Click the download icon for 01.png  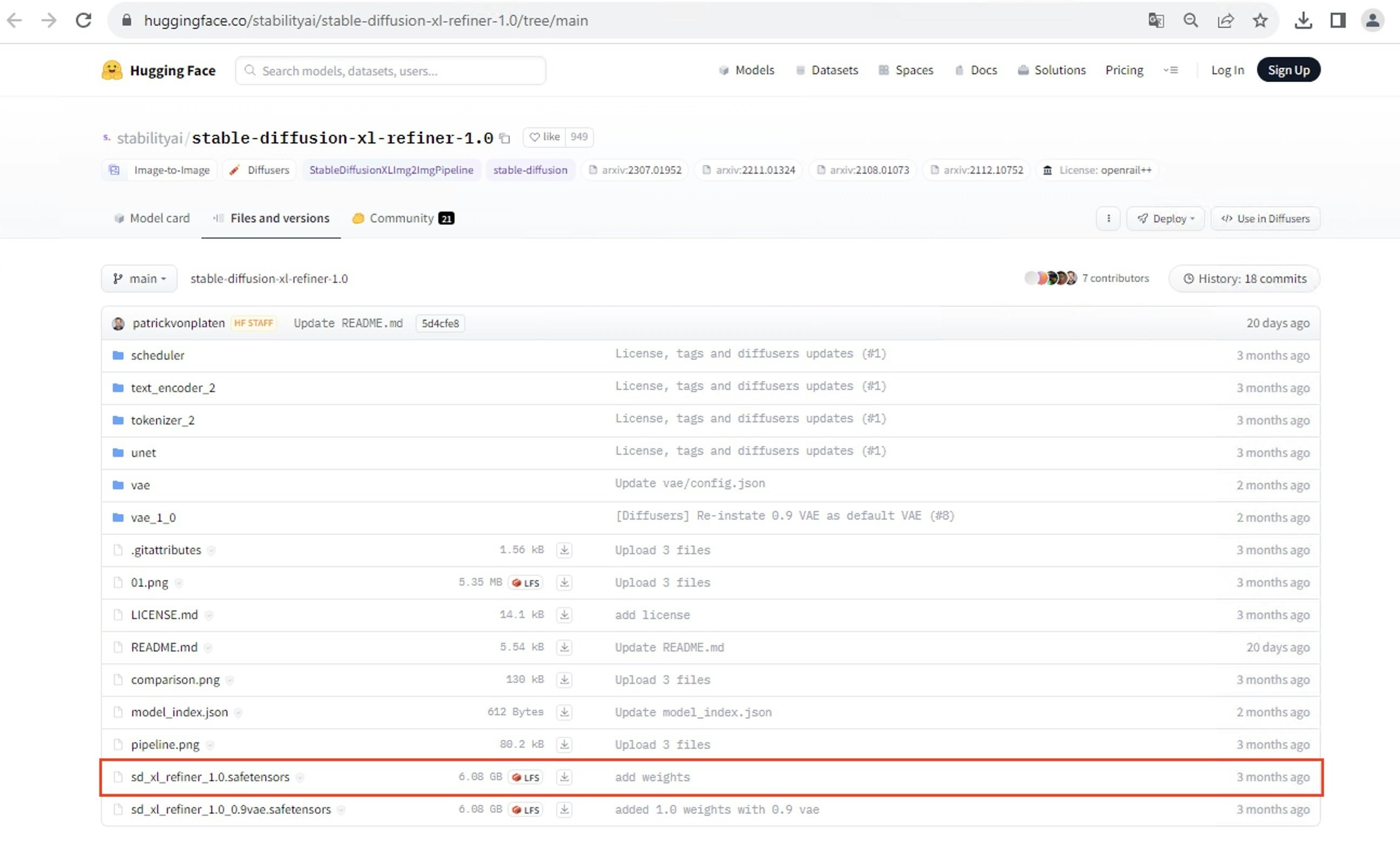coord(564,582)
